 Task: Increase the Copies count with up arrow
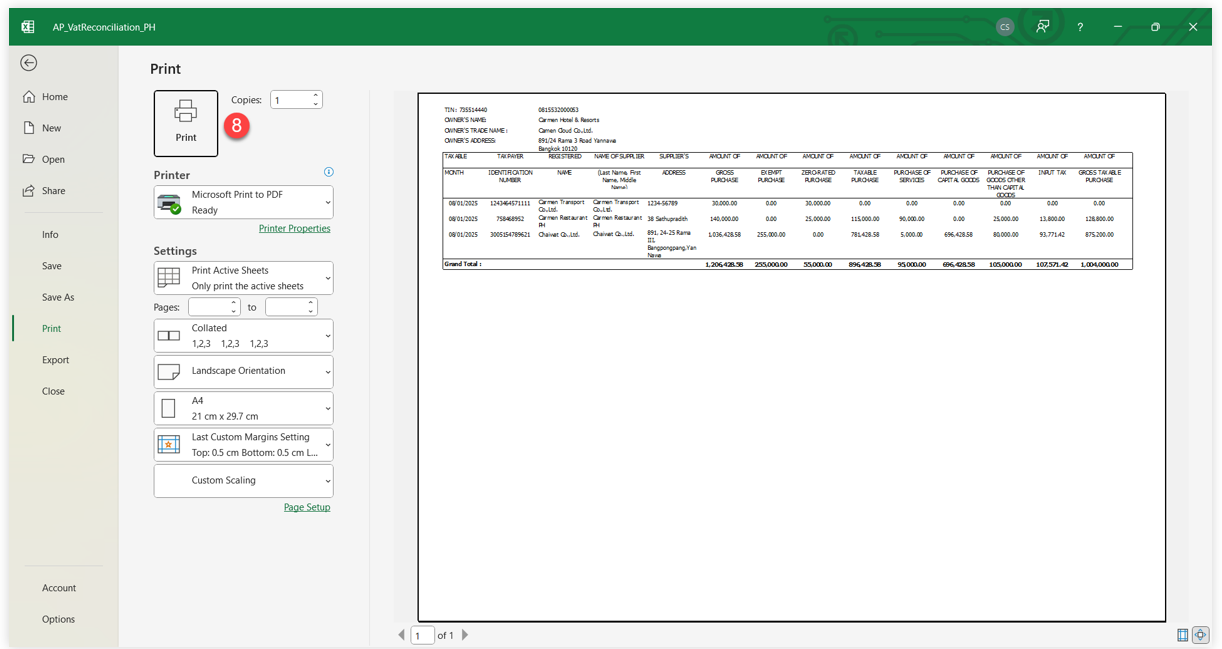click(316, 96)
